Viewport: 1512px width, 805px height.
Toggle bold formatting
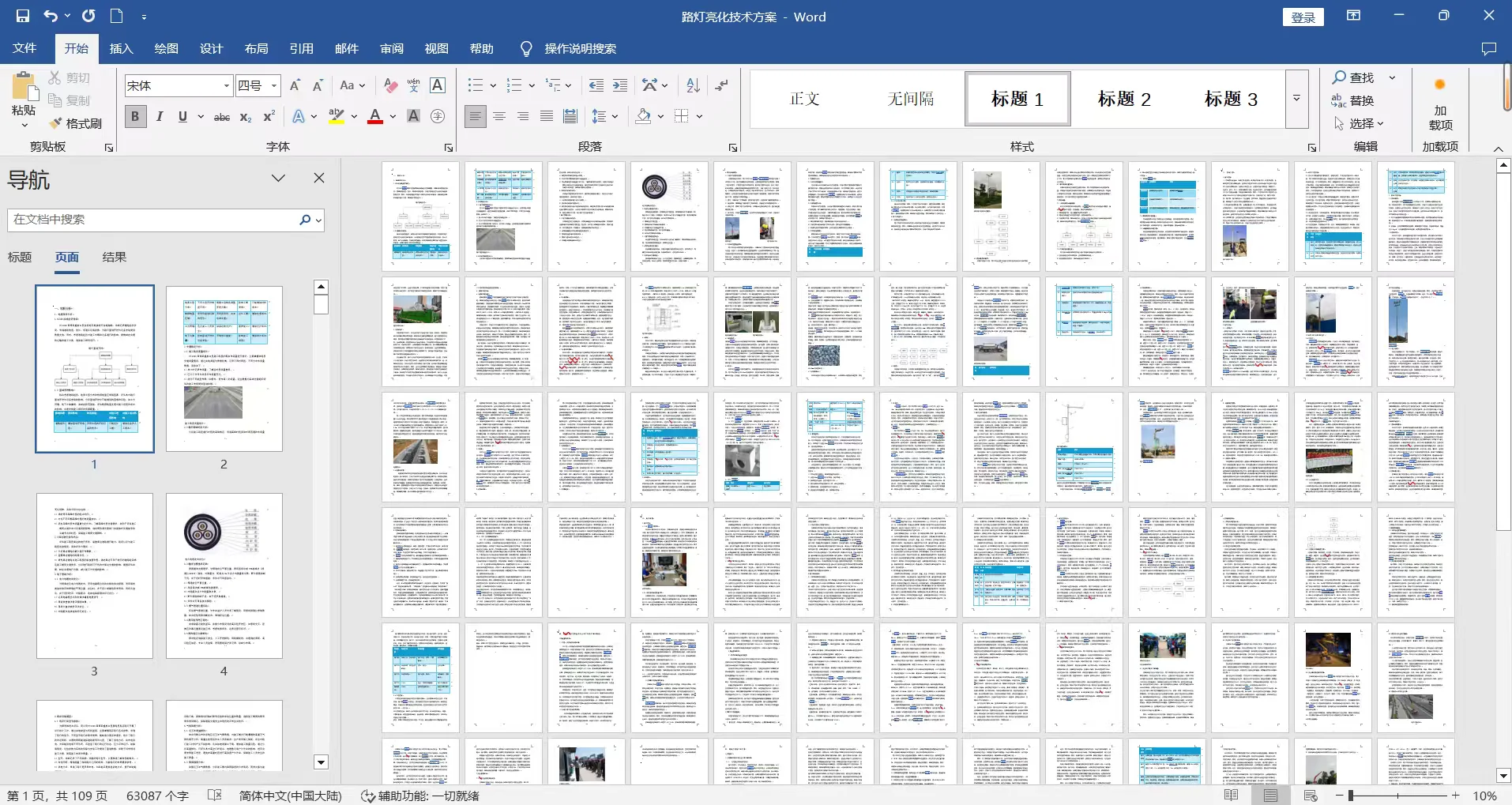[135, 117]
